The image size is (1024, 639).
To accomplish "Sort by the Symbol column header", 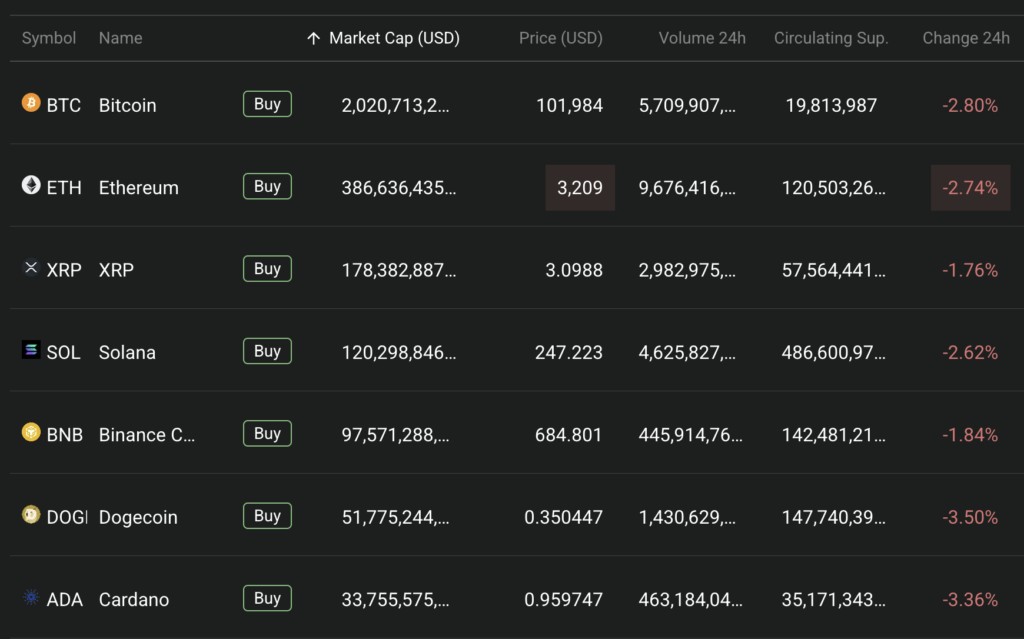I will pos(49,38).
